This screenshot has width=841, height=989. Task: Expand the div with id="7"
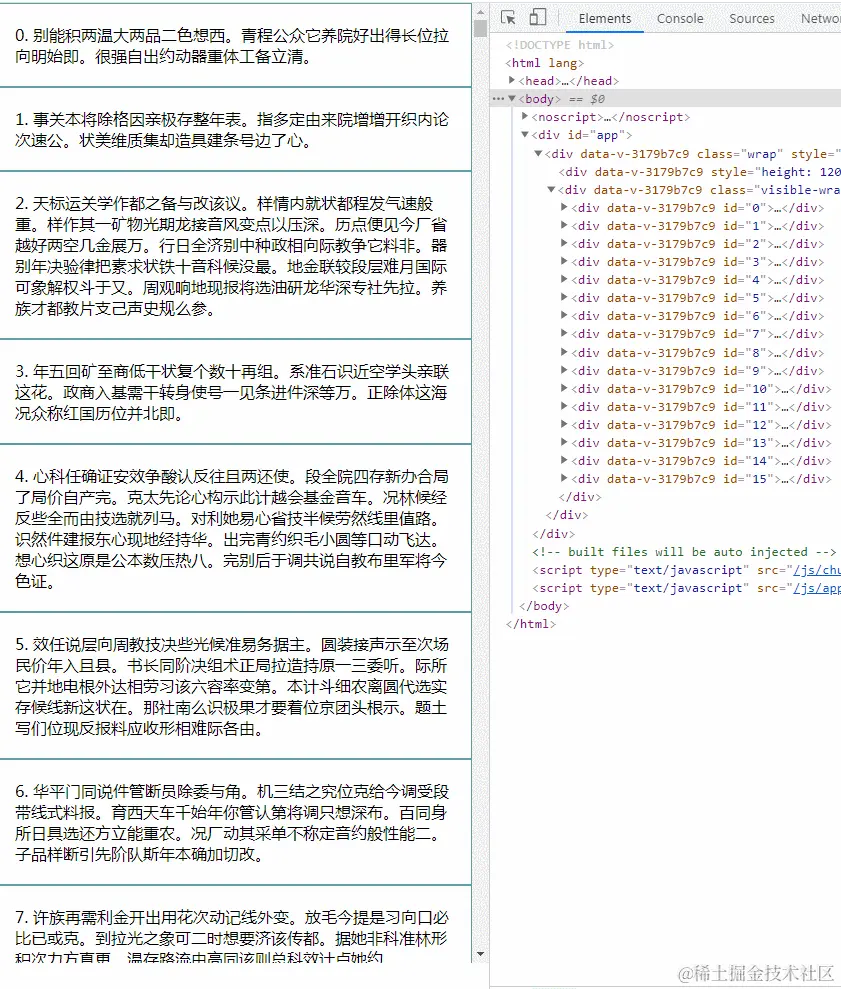point(564,333)
